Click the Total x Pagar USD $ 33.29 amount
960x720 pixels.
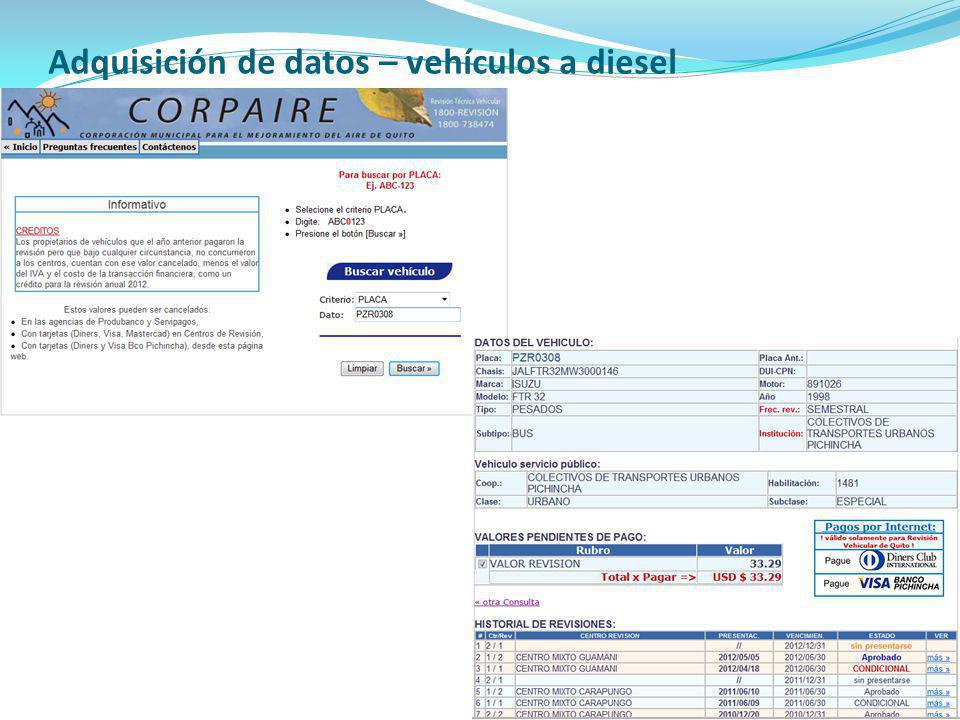coord(747,577)
